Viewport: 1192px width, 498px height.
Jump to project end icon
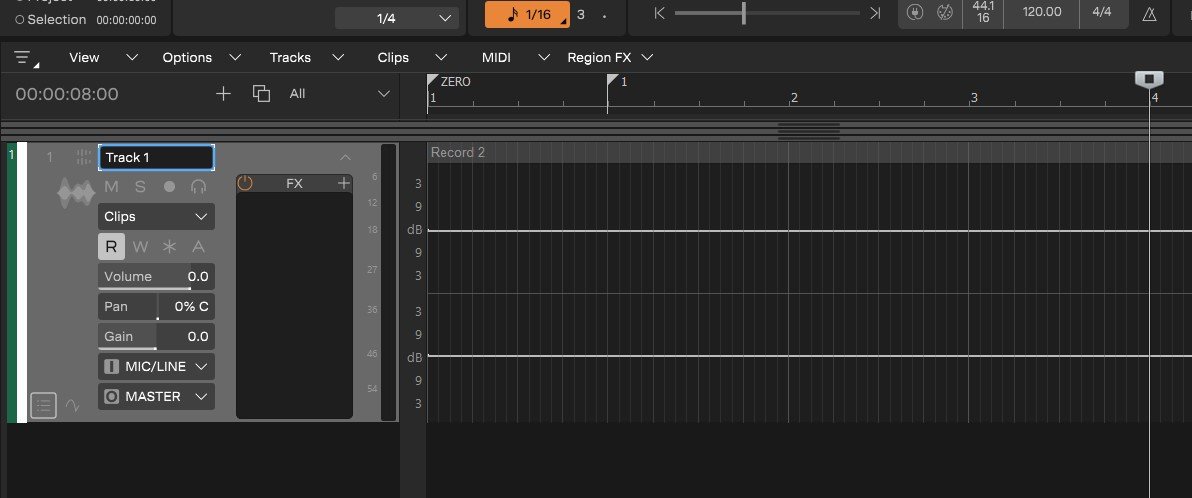tap(875, 13)
